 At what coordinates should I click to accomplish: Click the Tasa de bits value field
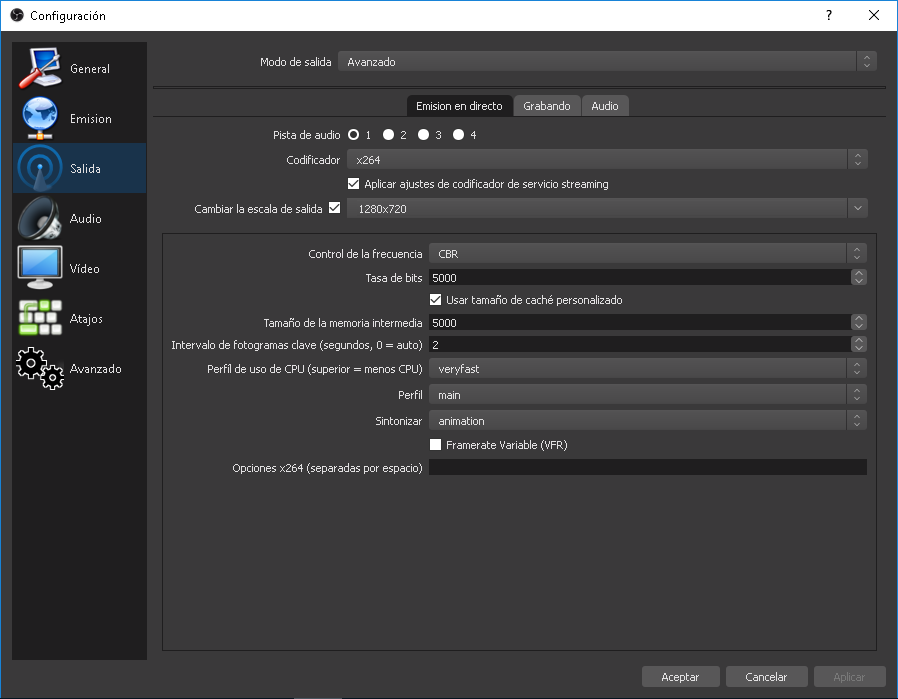point(640,277)
